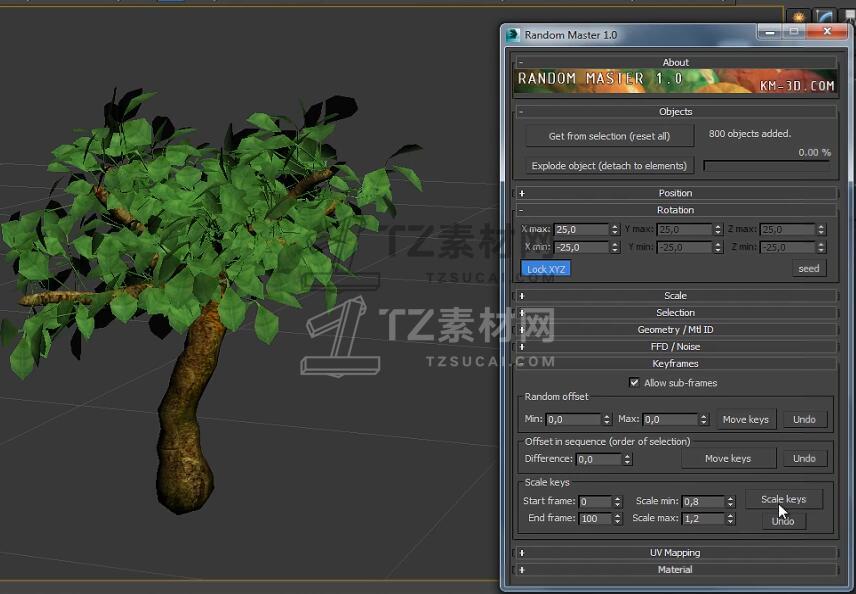Expand the Geometry / Mtl ID rollout
Image resolution: width=856 pixels, height=594 pixels.
675,330
